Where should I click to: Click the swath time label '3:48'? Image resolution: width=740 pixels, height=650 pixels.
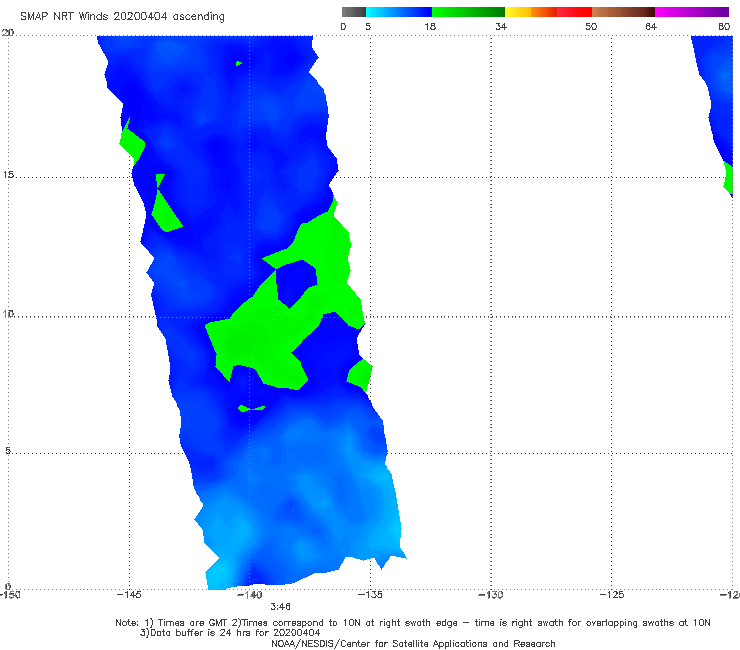click(280, 607)
